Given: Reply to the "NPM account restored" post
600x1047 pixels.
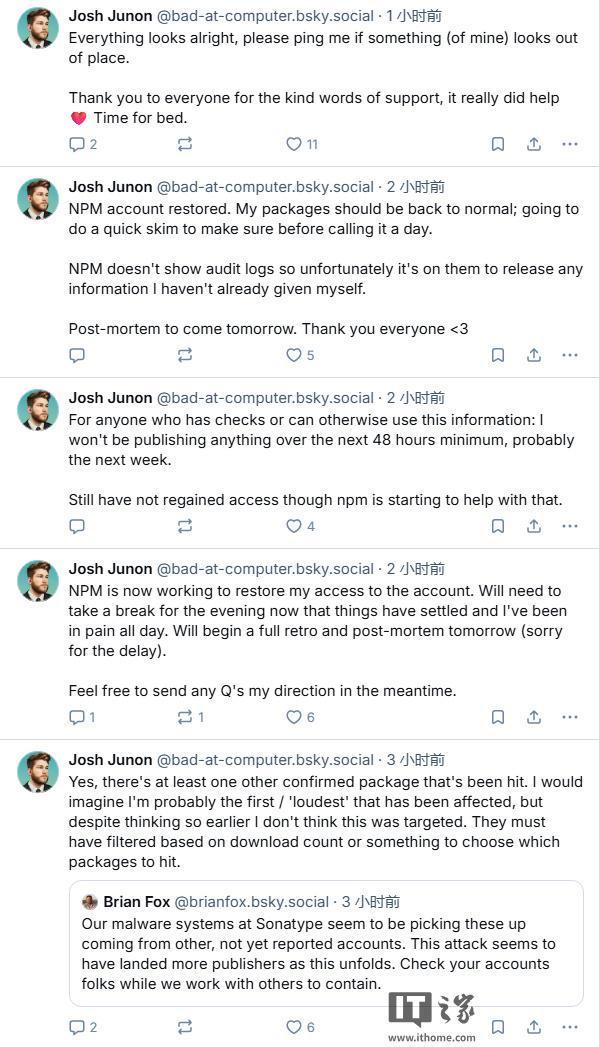Looking at the screenshot, I should click(x=77, y=355).
